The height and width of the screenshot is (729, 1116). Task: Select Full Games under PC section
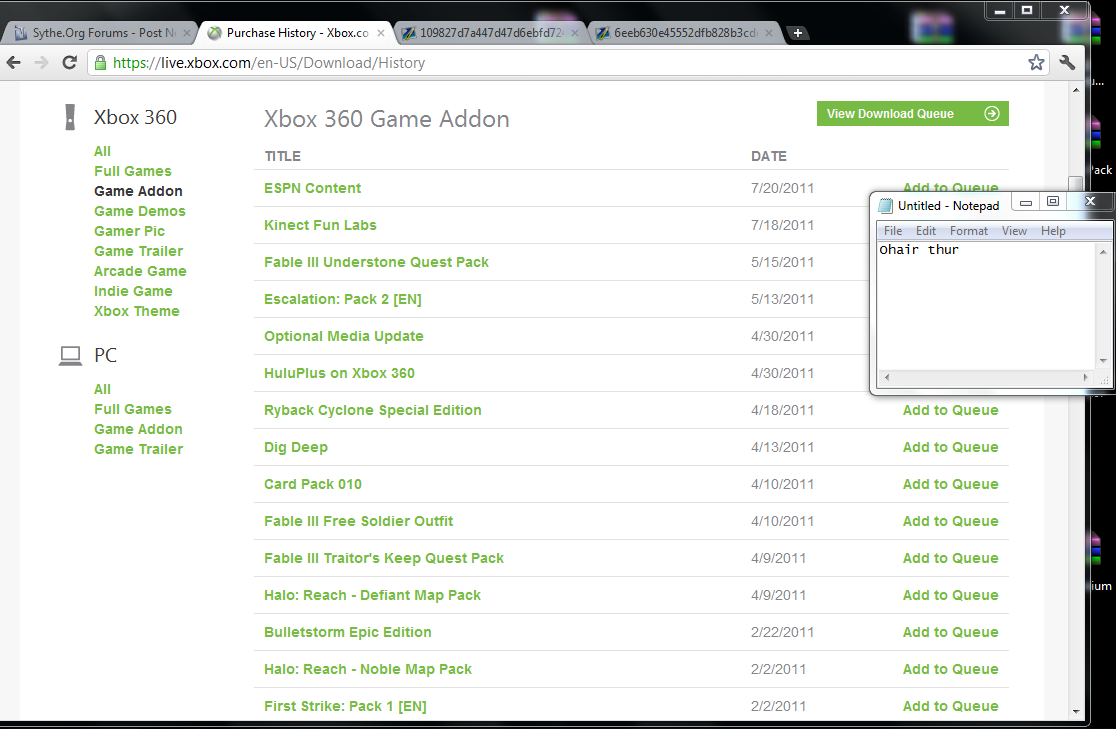(132, 409)
